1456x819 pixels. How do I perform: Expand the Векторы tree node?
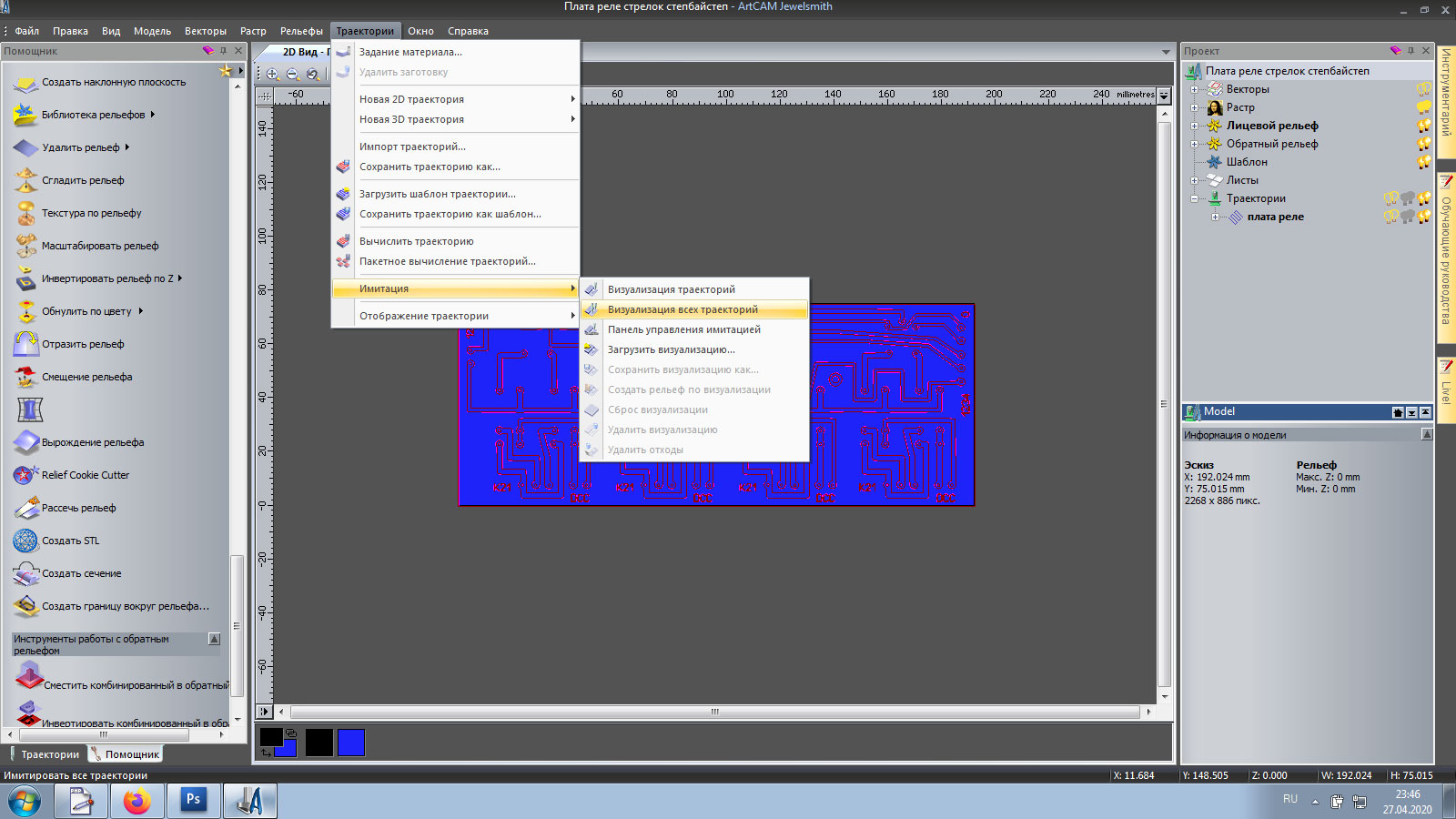(x=1194, y=89)
